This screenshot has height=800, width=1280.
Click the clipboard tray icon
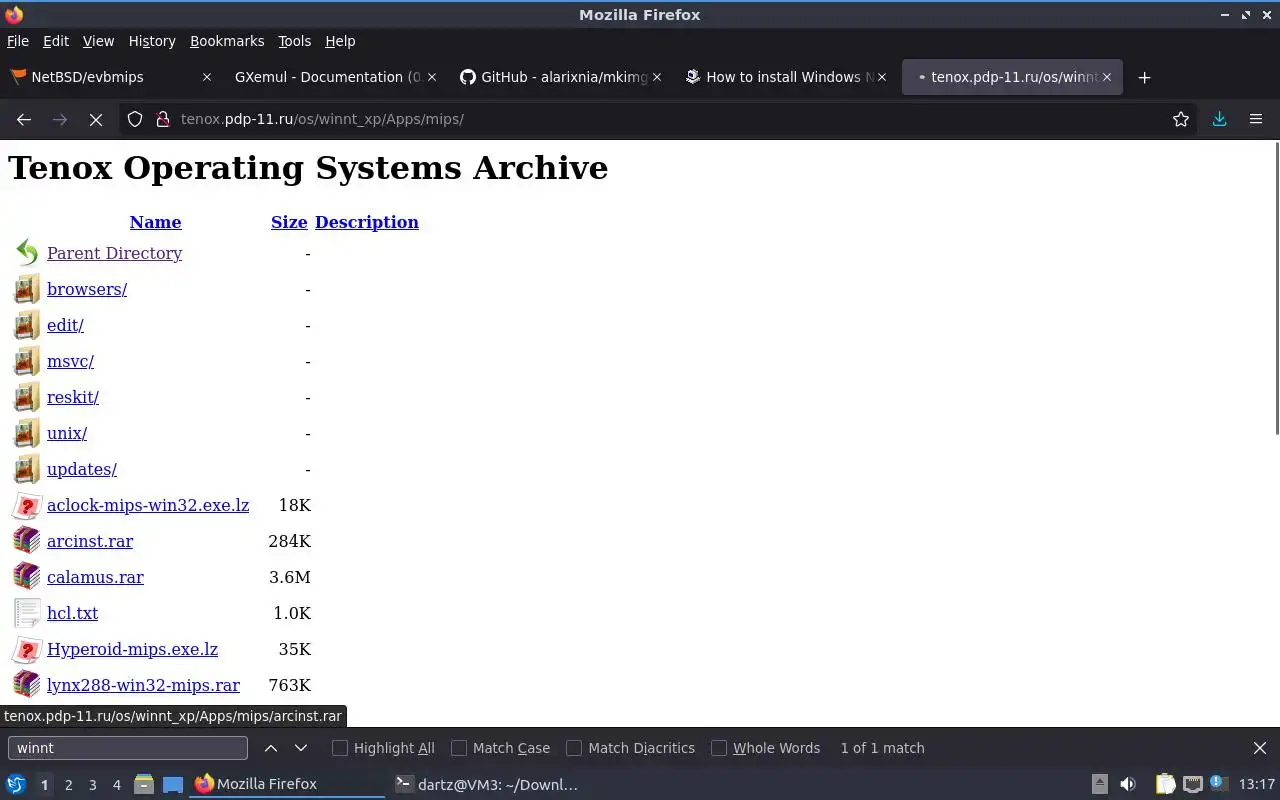point(1165,784)
